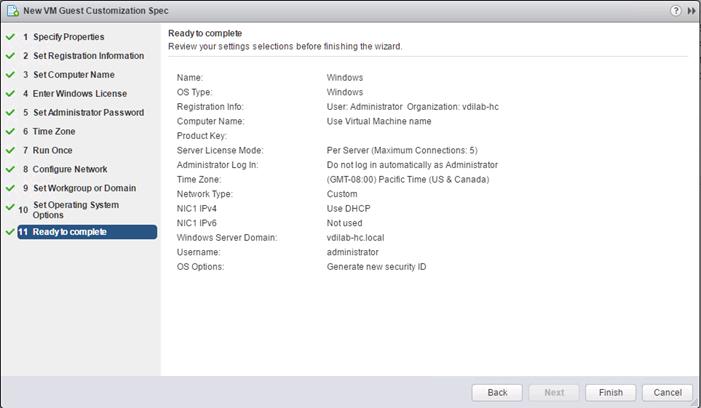701x408 pixels.
Task: Click the 'Generate new security ID' value
Action: click(x=376, y=266)
